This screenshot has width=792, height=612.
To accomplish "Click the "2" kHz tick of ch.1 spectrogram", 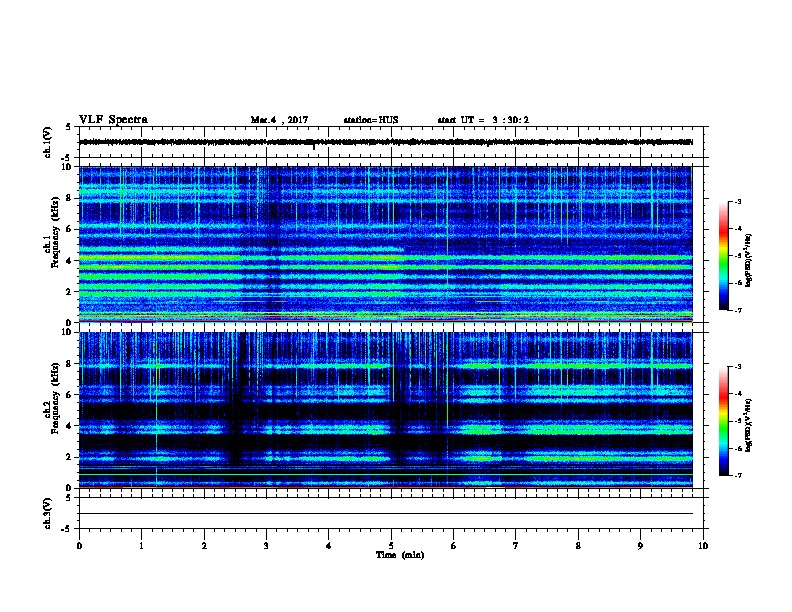I will (x=70, y=291).
